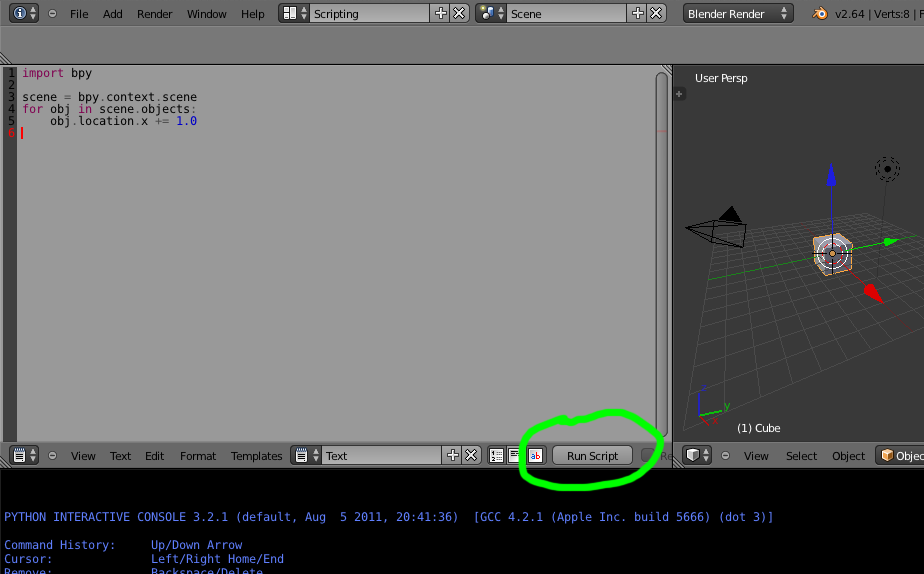Select the lamp object in viewport
Screen dimensions: 924x574
887,169
